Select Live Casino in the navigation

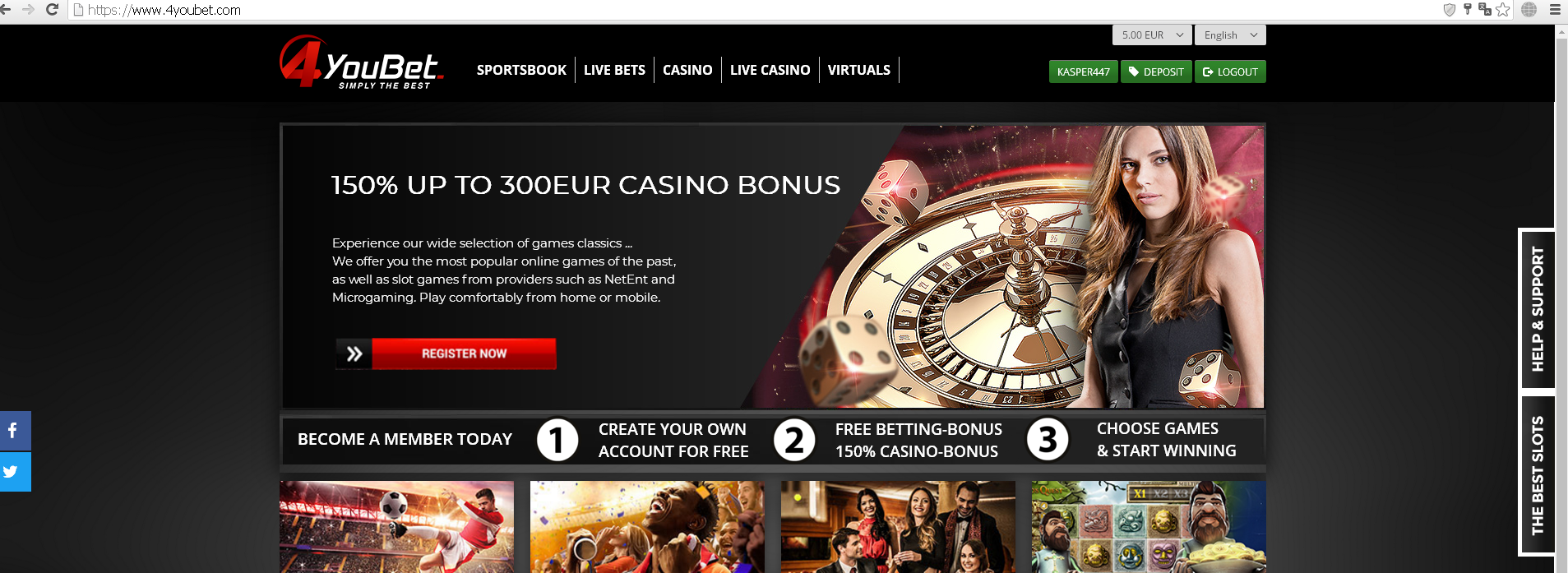coord(770,70)
